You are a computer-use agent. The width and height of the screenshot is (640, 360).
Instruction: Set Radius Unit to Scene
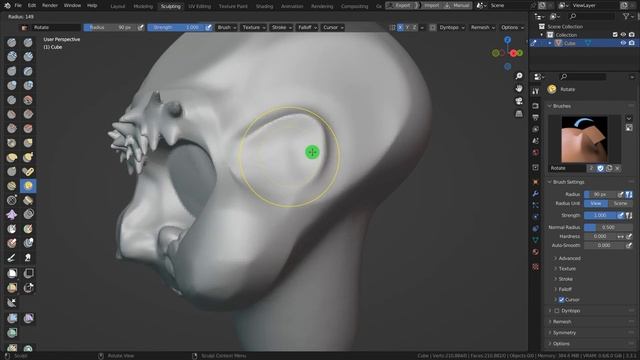coord(620,203)
